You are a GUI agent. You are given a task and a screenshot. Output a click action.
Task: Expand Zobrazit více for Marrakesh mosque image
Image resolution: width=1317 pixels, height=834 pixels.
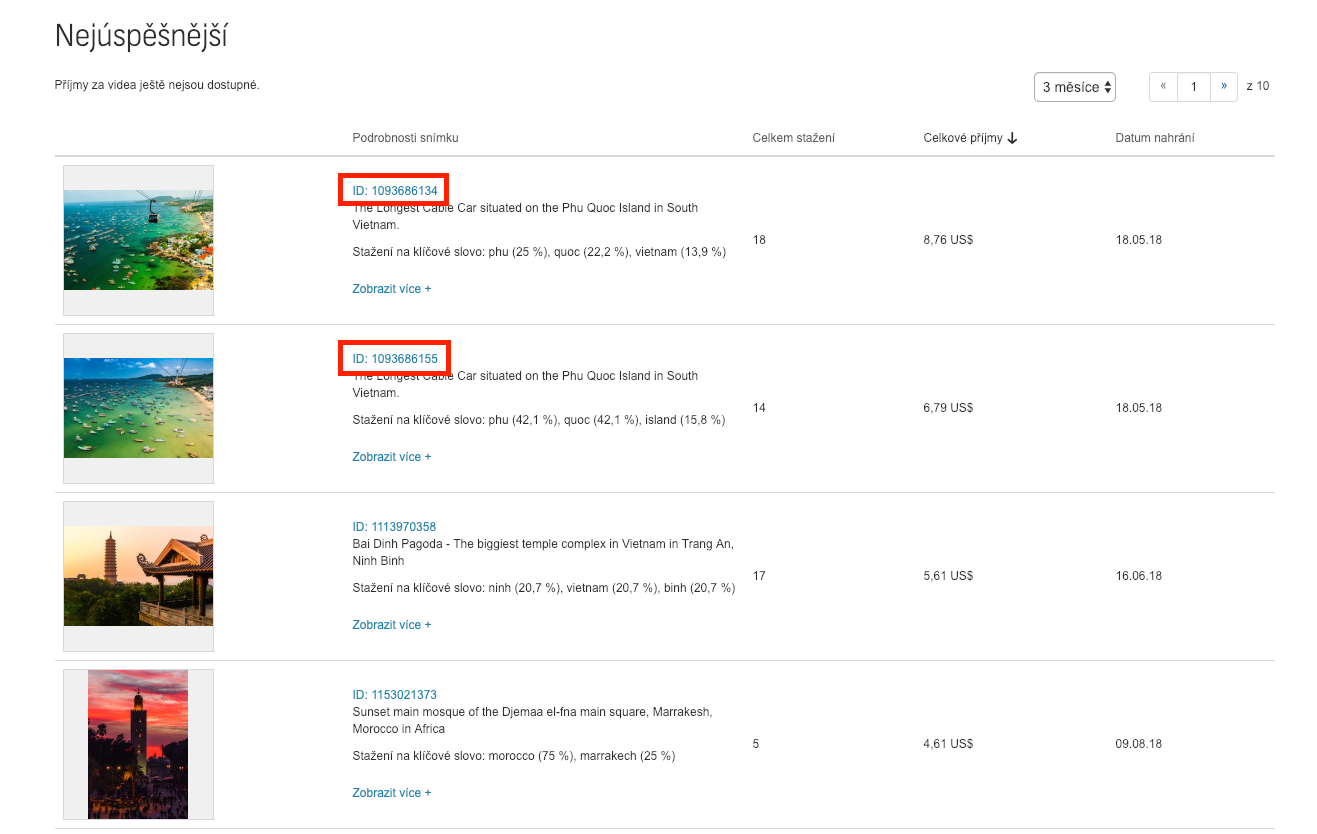391,793
